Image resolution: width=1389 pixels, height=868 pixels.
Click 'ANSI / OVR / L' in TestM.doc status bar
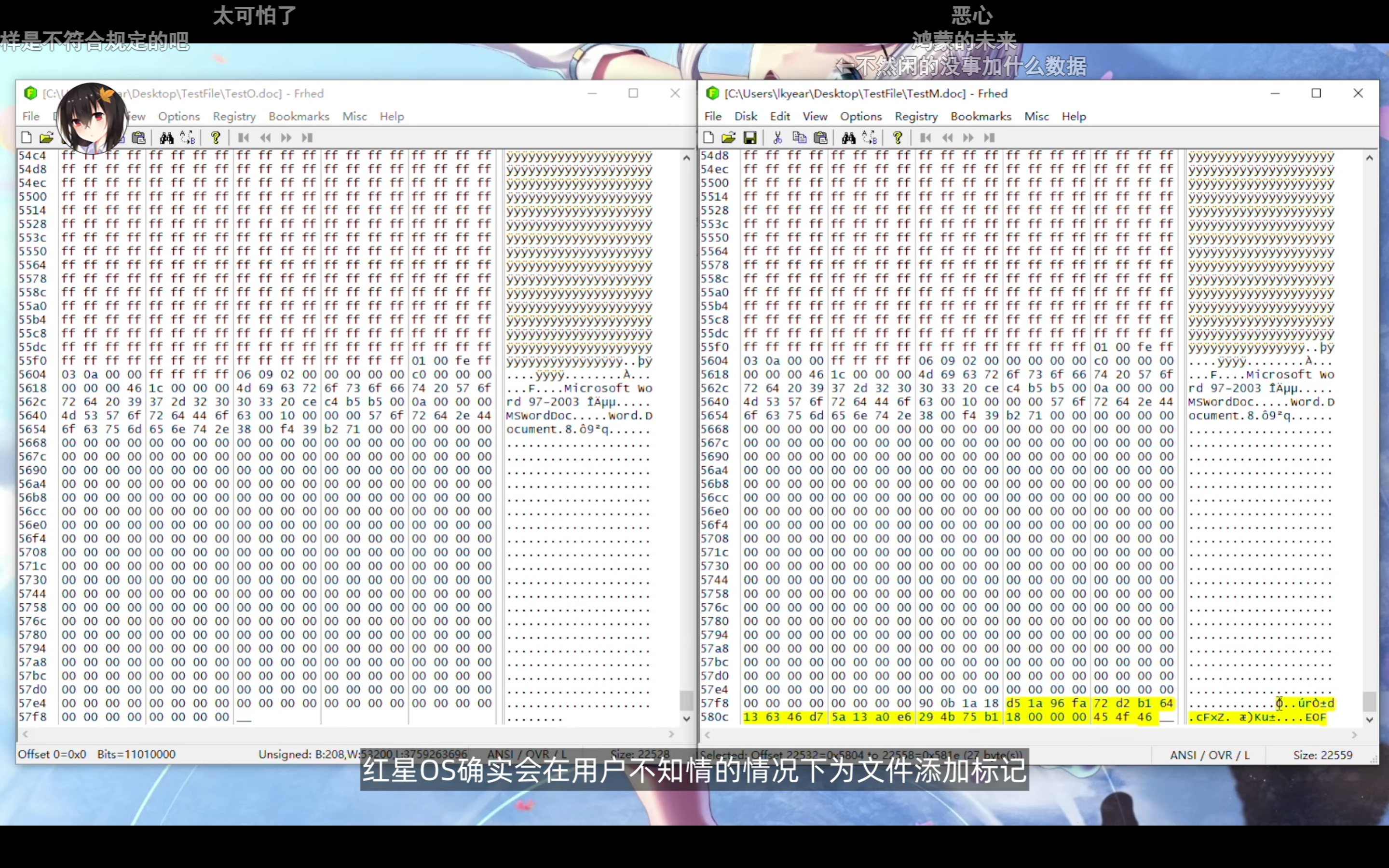pos(1210,756)
